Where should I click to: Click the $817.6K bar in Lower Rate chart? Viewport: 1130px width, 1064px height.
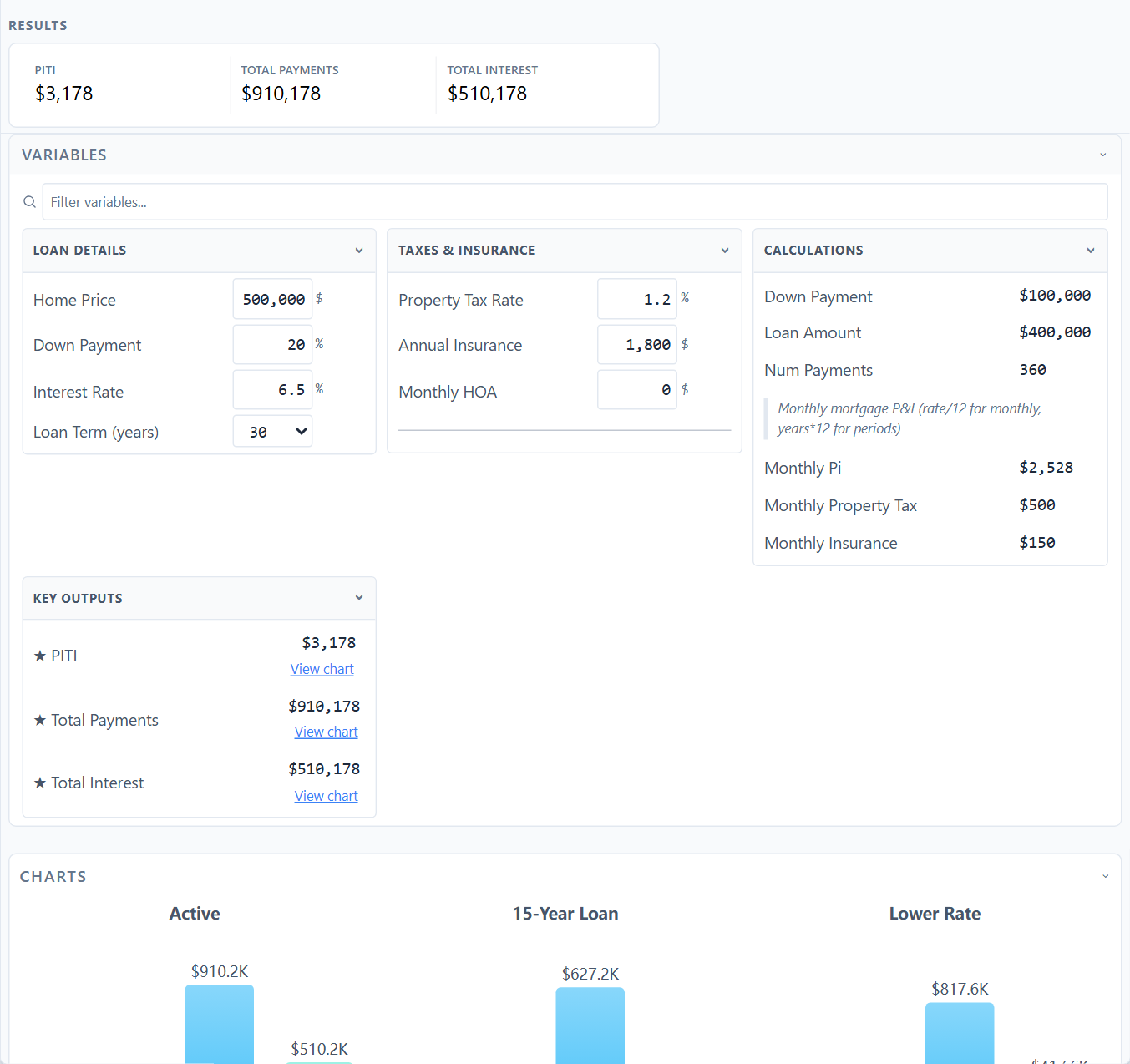[960, 1033]
